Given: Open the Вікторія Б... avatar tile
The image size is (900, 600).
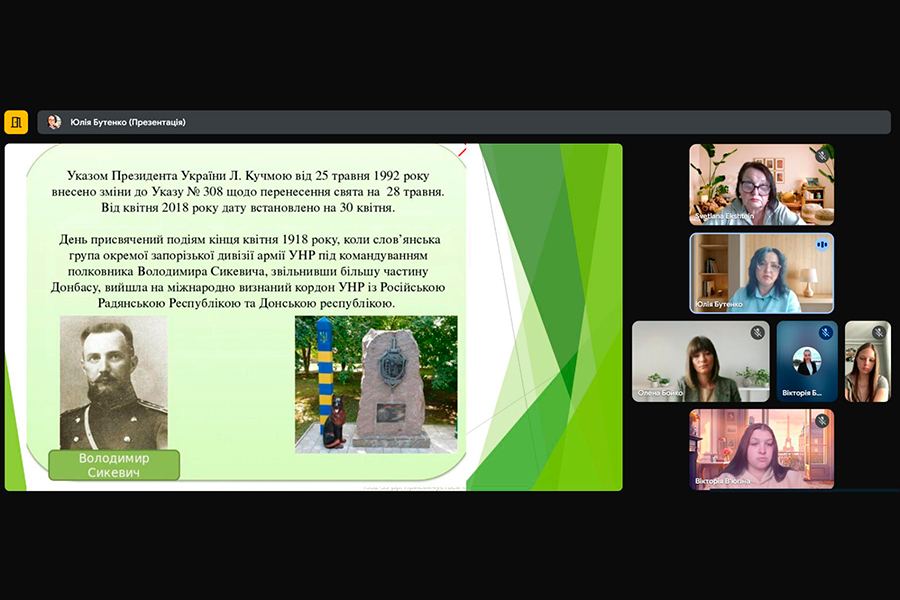Looking at the screenshot, I should pyautogui.click(x=807, y=361).
